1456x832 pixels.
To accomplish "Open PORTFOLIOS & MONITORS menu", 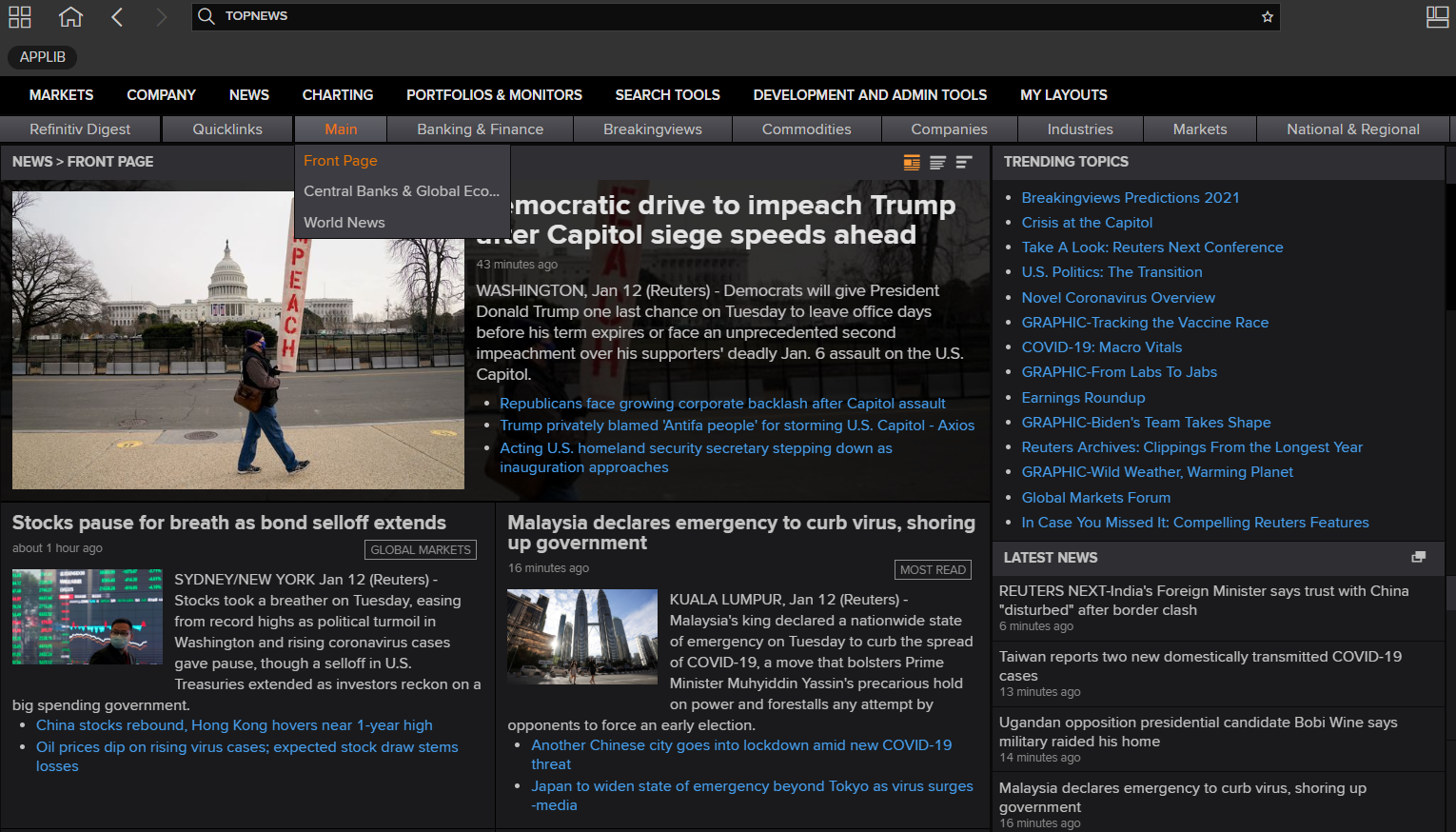I will [494, 95].
